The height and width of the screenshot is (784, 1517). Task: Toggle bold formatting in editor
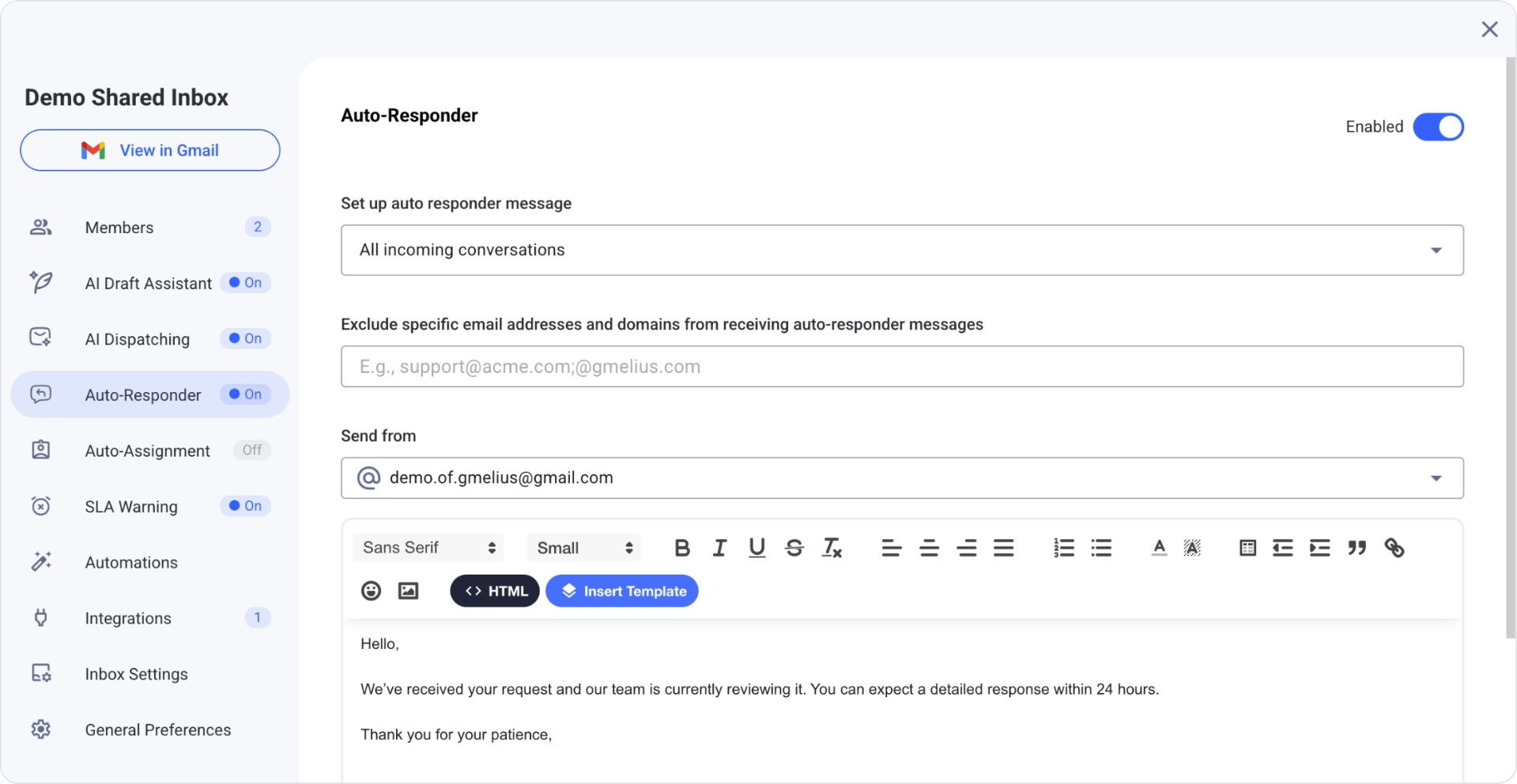681,548
